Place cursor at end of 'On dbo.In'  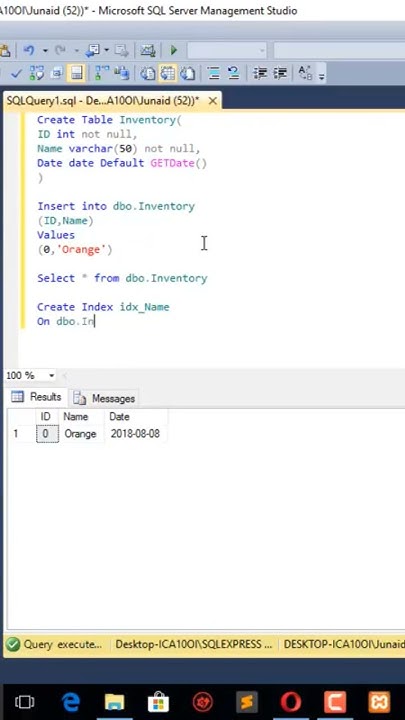pyautogui.click(x=94, y=321)
